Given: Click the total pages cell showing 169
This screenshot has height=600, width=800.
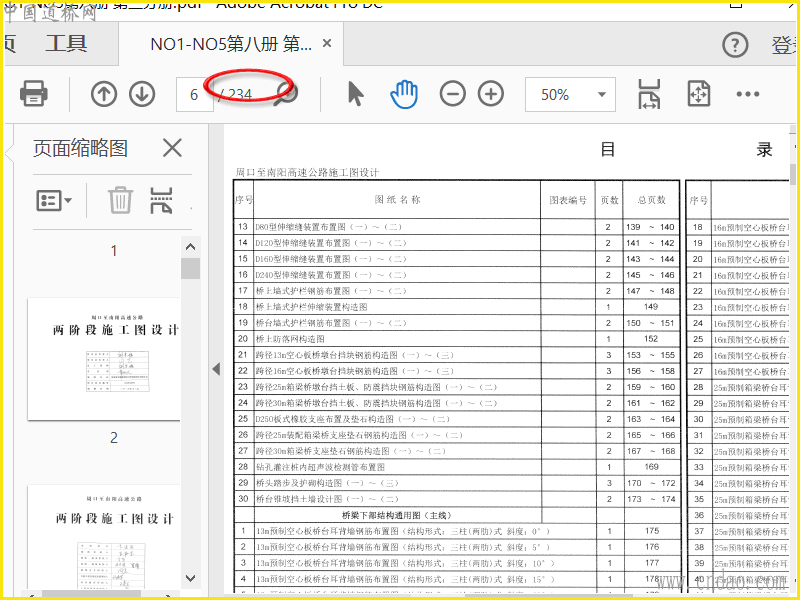Looking at the screenshot, I should [x=651, y=467].
